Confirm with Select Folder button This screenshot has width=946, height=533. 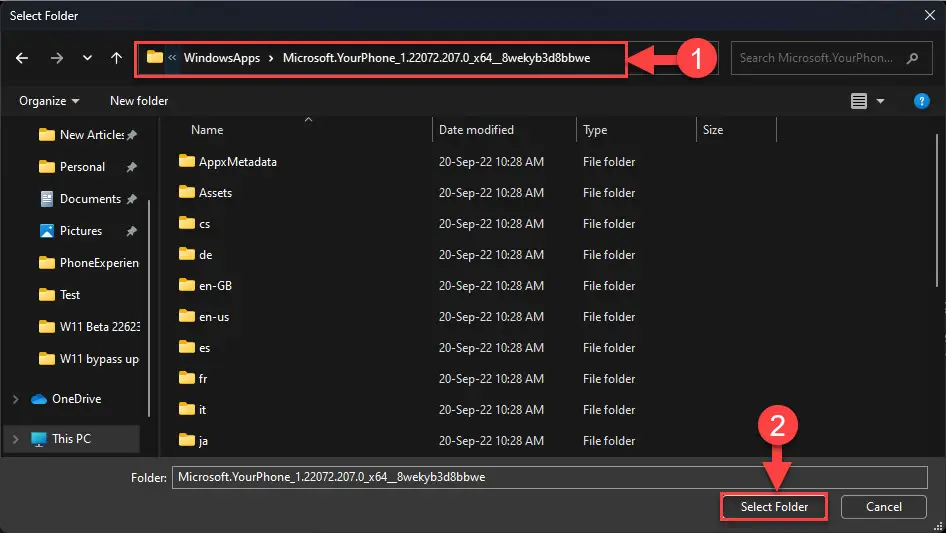pos(774,506)
